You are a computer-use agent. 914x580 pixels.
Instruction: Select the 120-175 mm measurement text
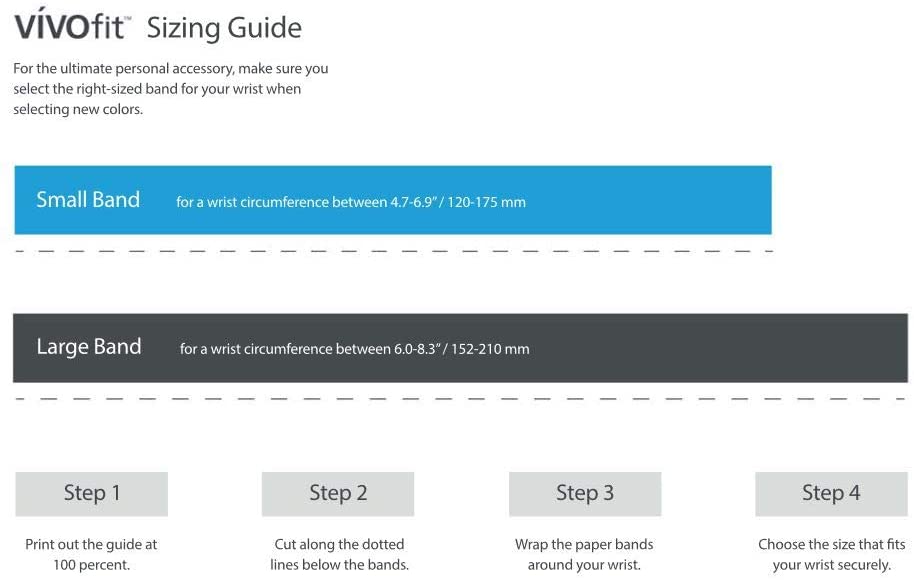coord(493,202)
